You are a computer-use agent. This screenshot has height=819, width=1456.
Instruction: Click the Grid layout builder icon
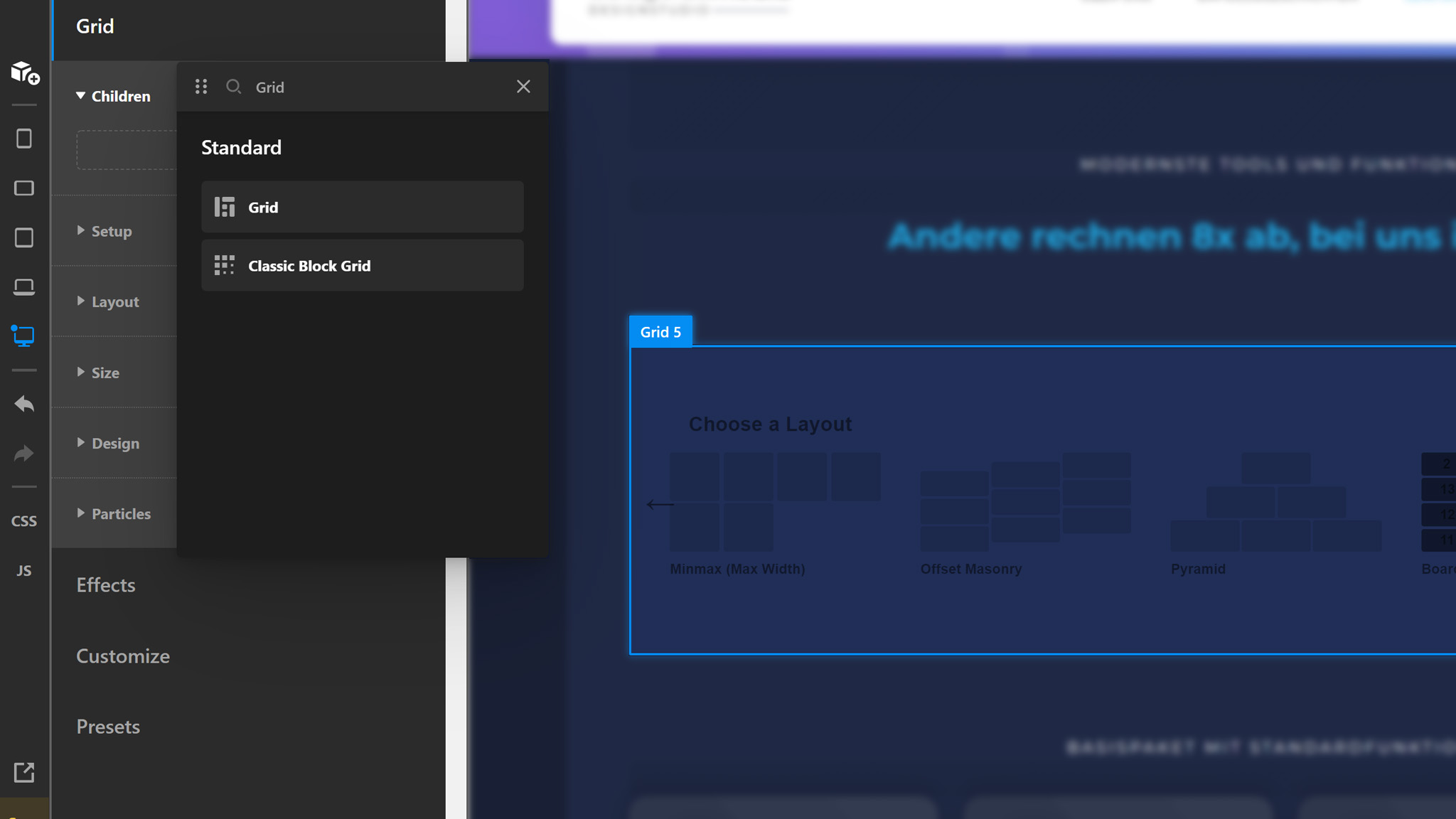tap(223, 207)
